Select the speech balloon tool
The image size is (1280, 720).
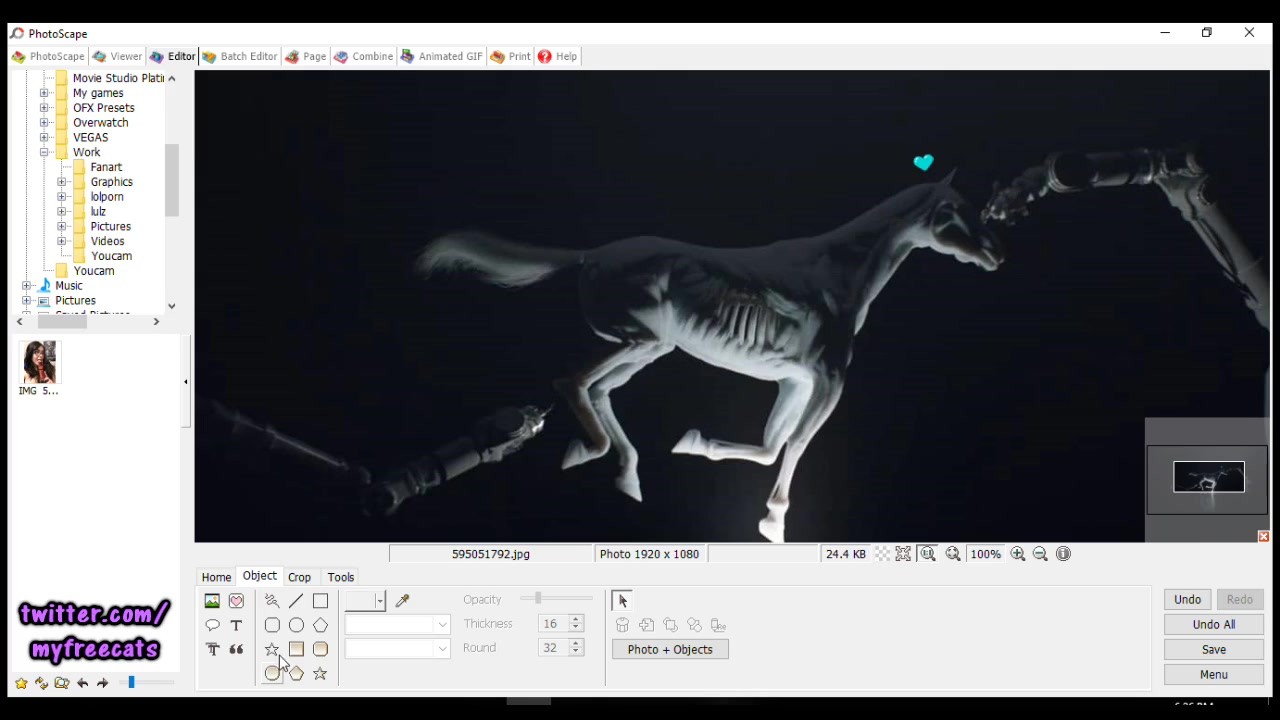(212, 625)
